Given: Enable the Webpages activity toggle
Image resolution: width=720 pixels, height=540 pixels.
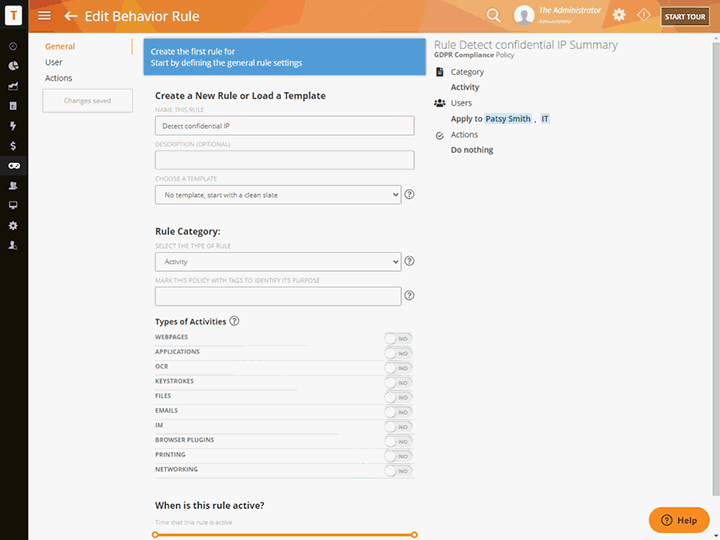Looking at the screenshot, I should (x=398, y=338).
